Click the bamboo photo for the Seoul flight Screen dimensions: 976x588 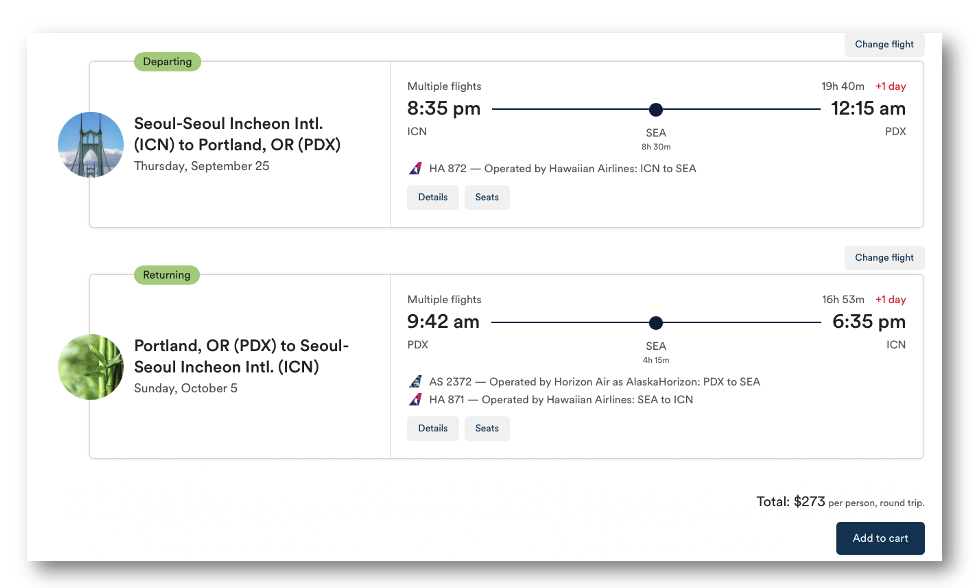(x=91, y=367)
